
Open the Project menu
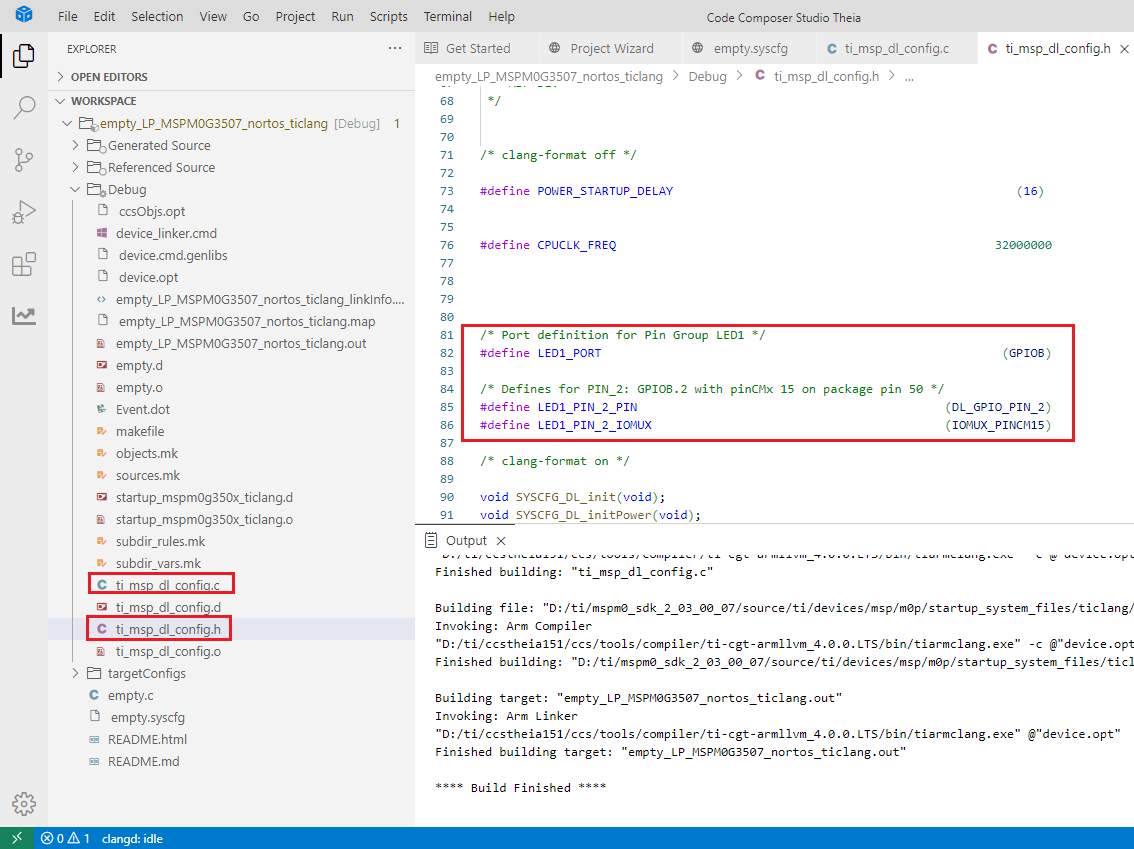(x=295, y=17)
